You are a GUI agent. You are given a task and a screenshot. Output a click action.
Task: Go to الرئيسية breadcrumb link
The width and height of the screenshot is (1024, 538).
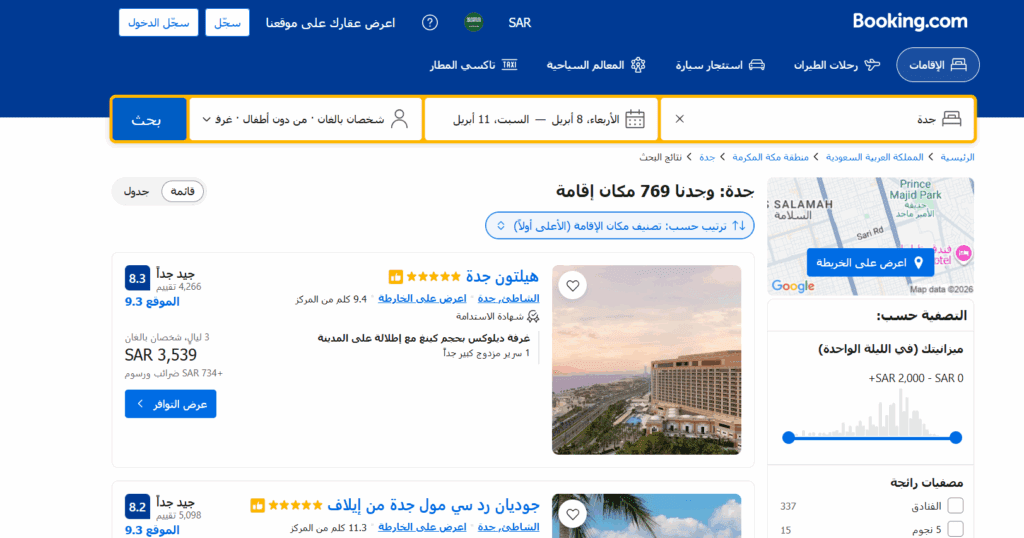click(x=957, y=157)
